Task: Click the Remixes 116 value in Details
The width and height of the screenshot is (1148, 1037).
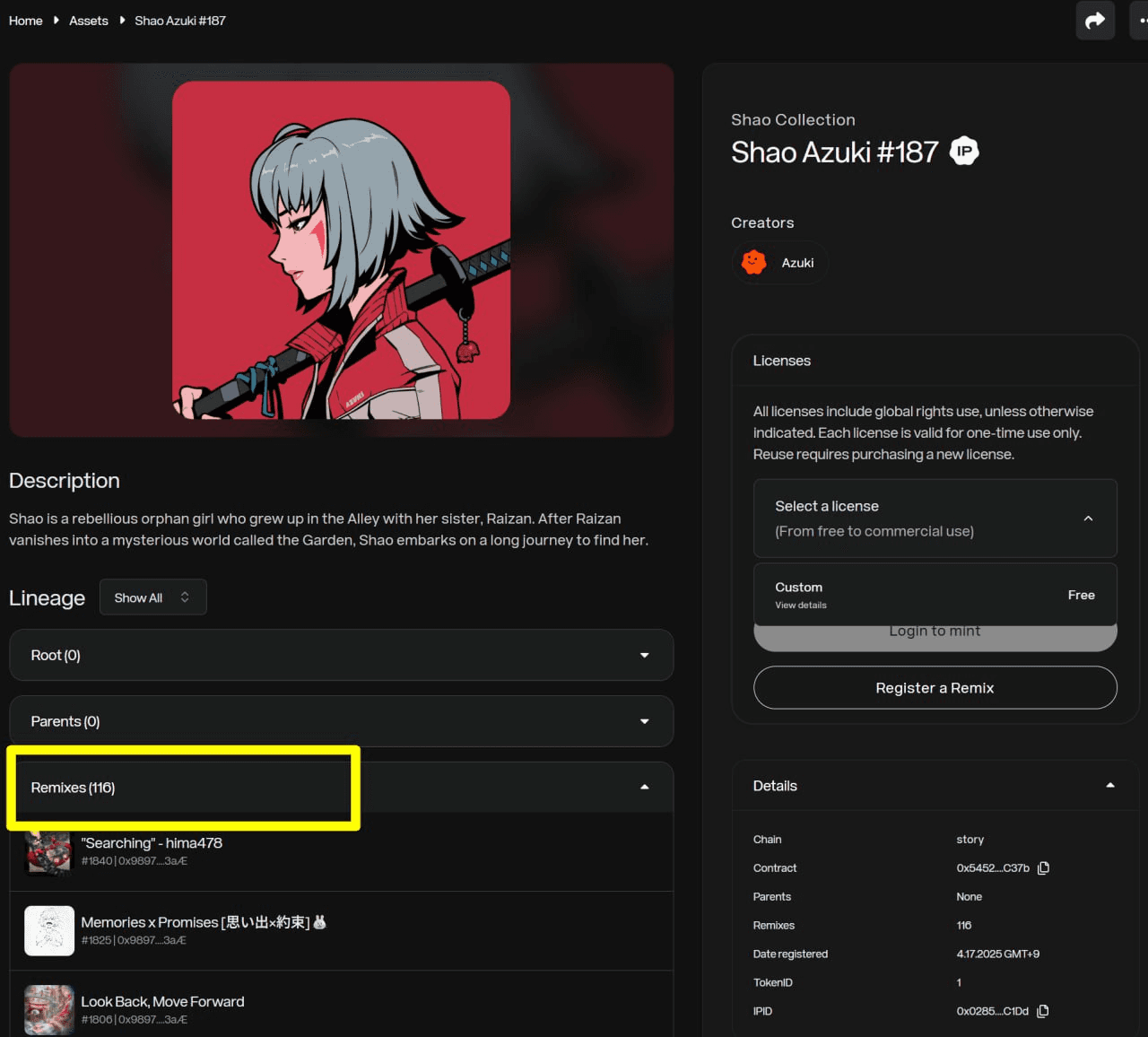Action: pos(964,926)
